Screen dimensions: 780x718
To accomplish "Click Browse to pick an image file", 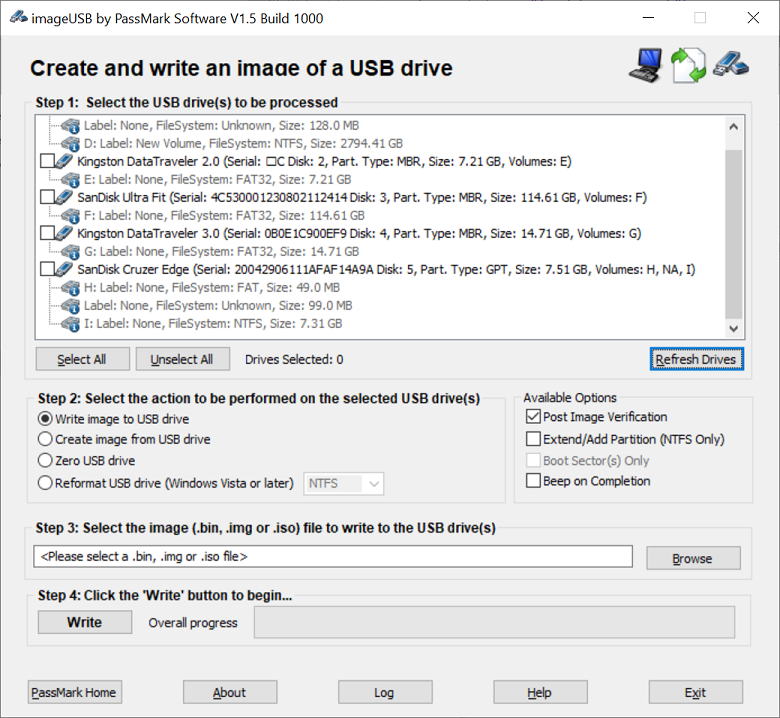I will point(692,558).
